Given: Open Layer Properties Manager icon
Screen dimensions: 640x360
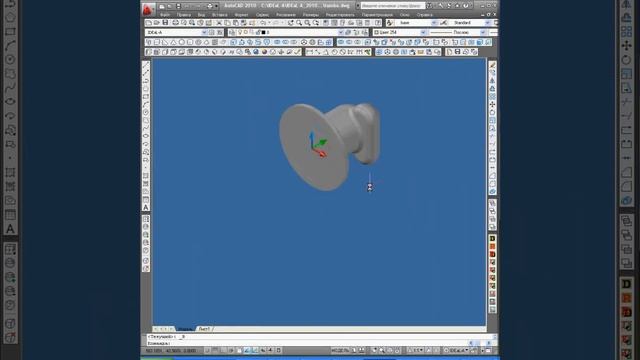Looking at the screenshot, I should point(232,32).
